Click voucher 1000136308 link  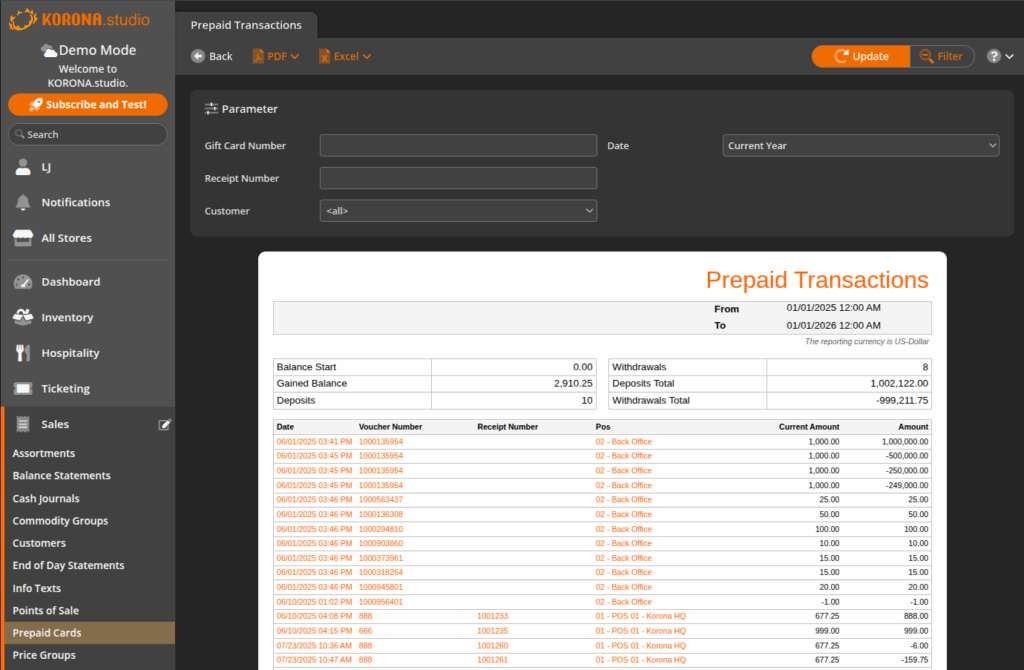pyautogui.click(x=381, y=515)
